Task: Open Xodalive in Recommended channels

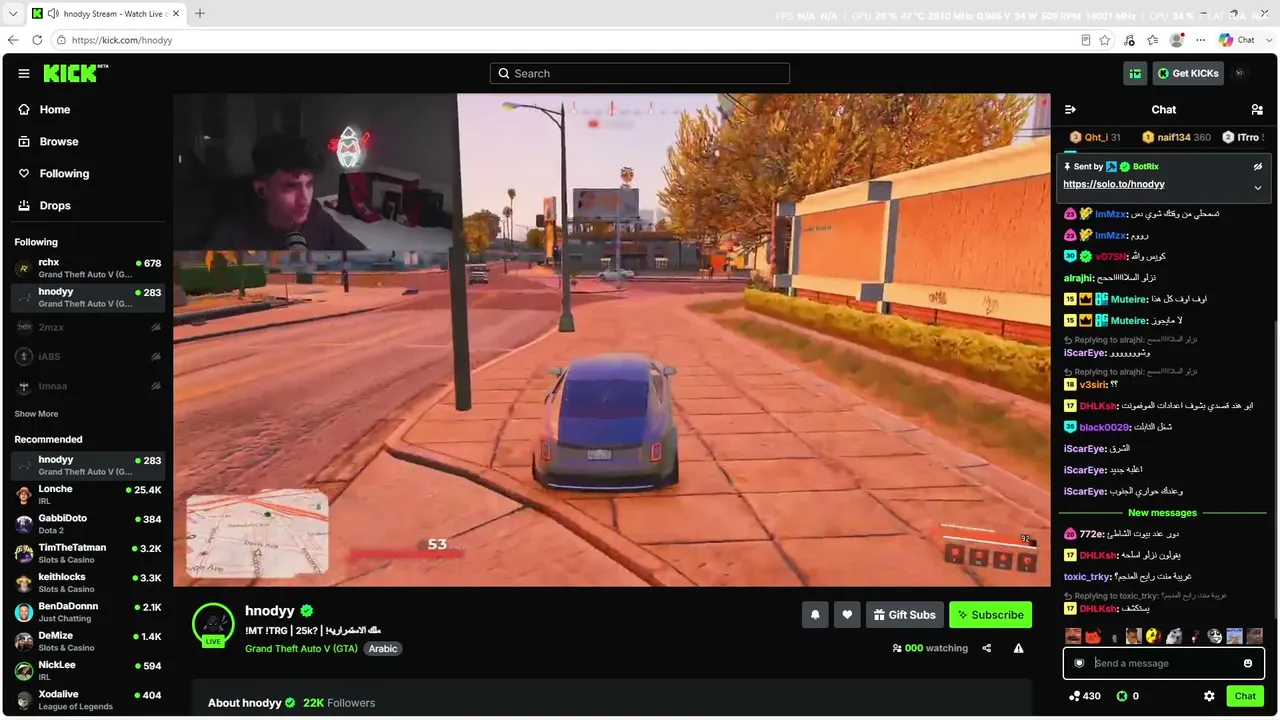Action: (87, 699)
